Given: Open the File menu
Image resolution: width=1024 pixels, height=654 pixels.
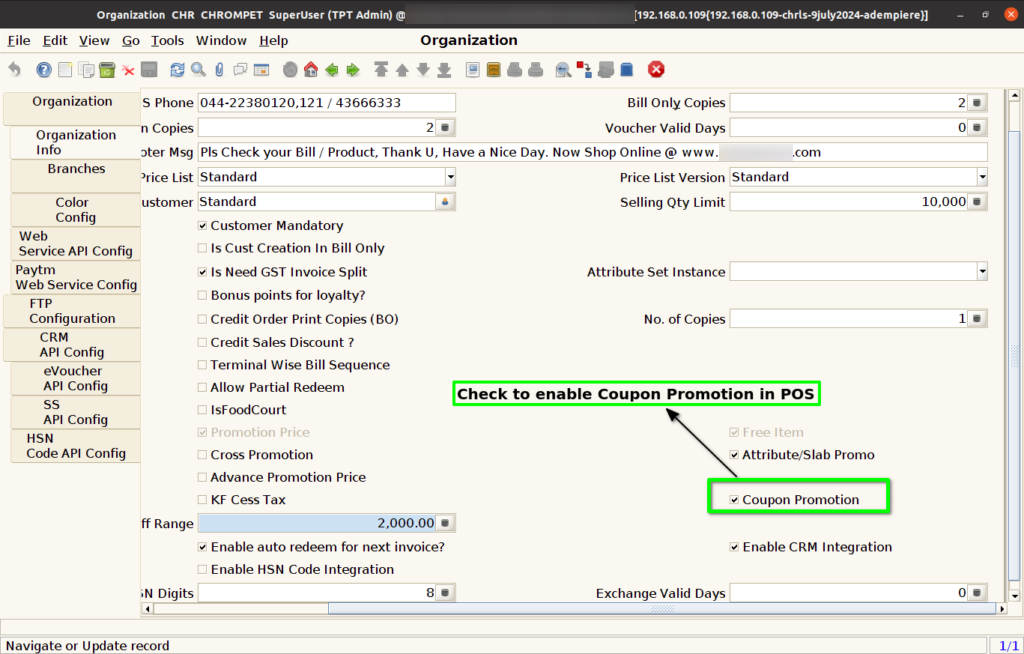Looking at the screenshot, I should [x=19, y=41].
